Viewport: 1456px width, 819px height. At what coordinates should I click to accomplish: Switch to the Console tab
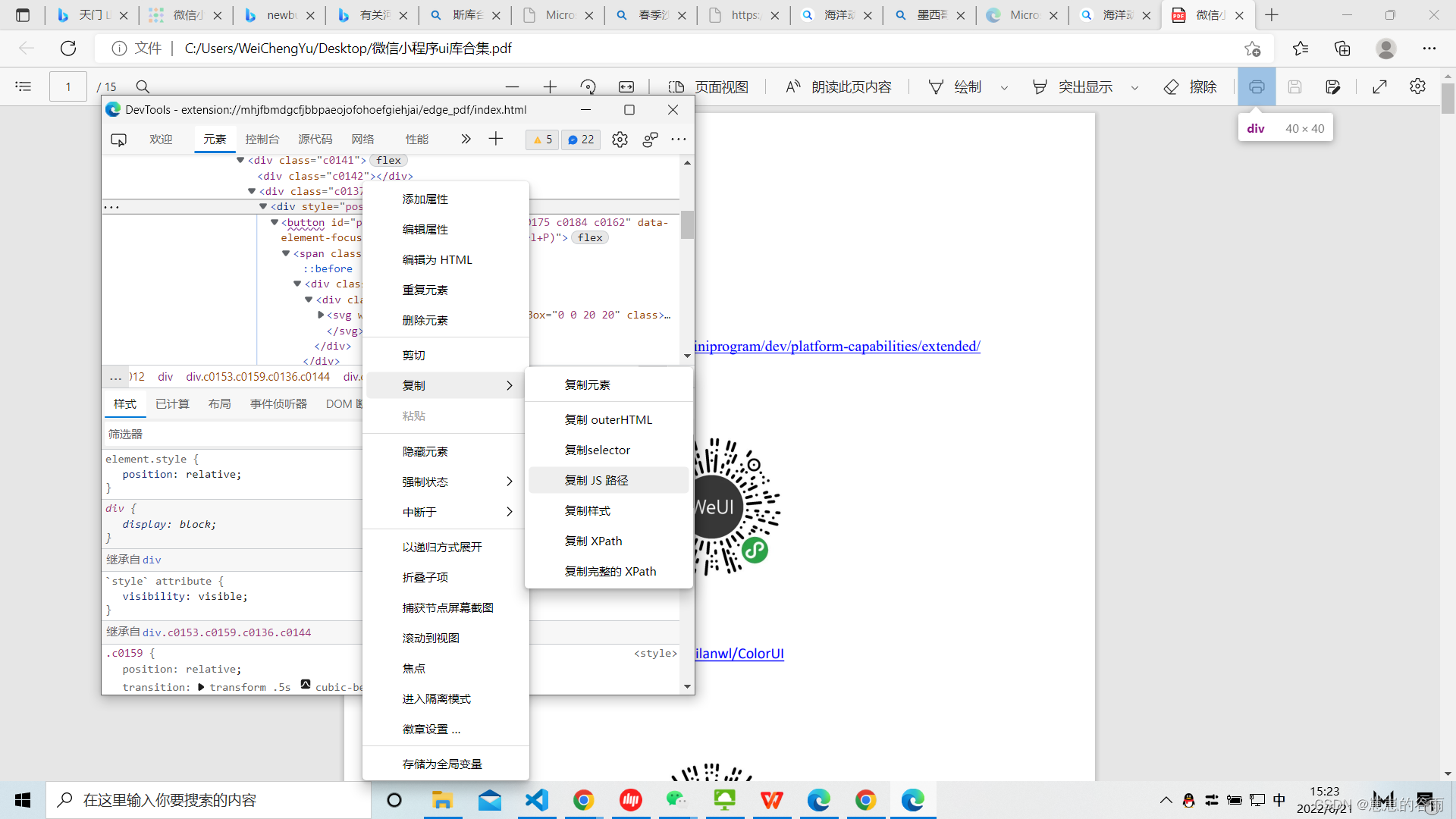click(x=262, y=140)
